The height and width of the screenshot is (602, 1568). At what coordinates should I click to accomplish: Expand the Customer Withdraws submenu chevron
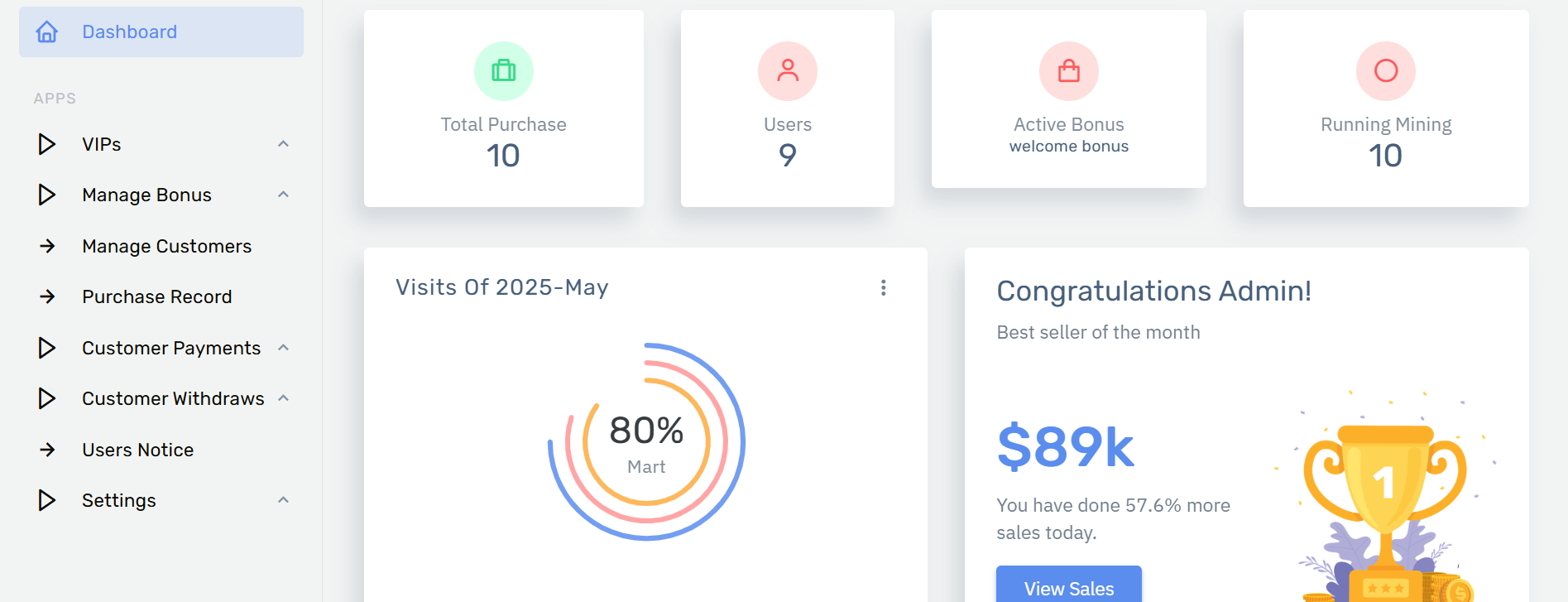pos(283,398)
